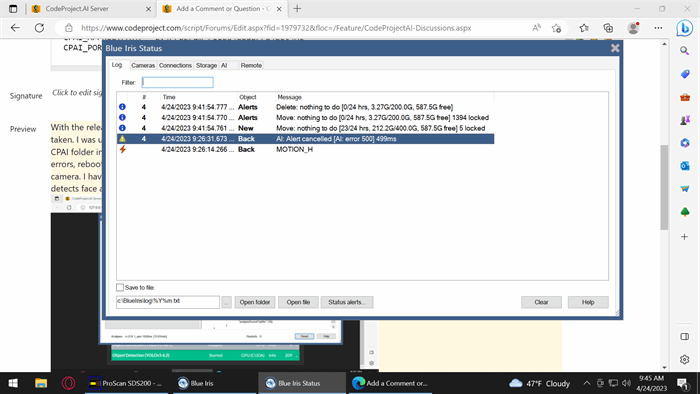Browse for log file with ellipsis button
This screenshot has width=700, height=394.
click(227, 302)
